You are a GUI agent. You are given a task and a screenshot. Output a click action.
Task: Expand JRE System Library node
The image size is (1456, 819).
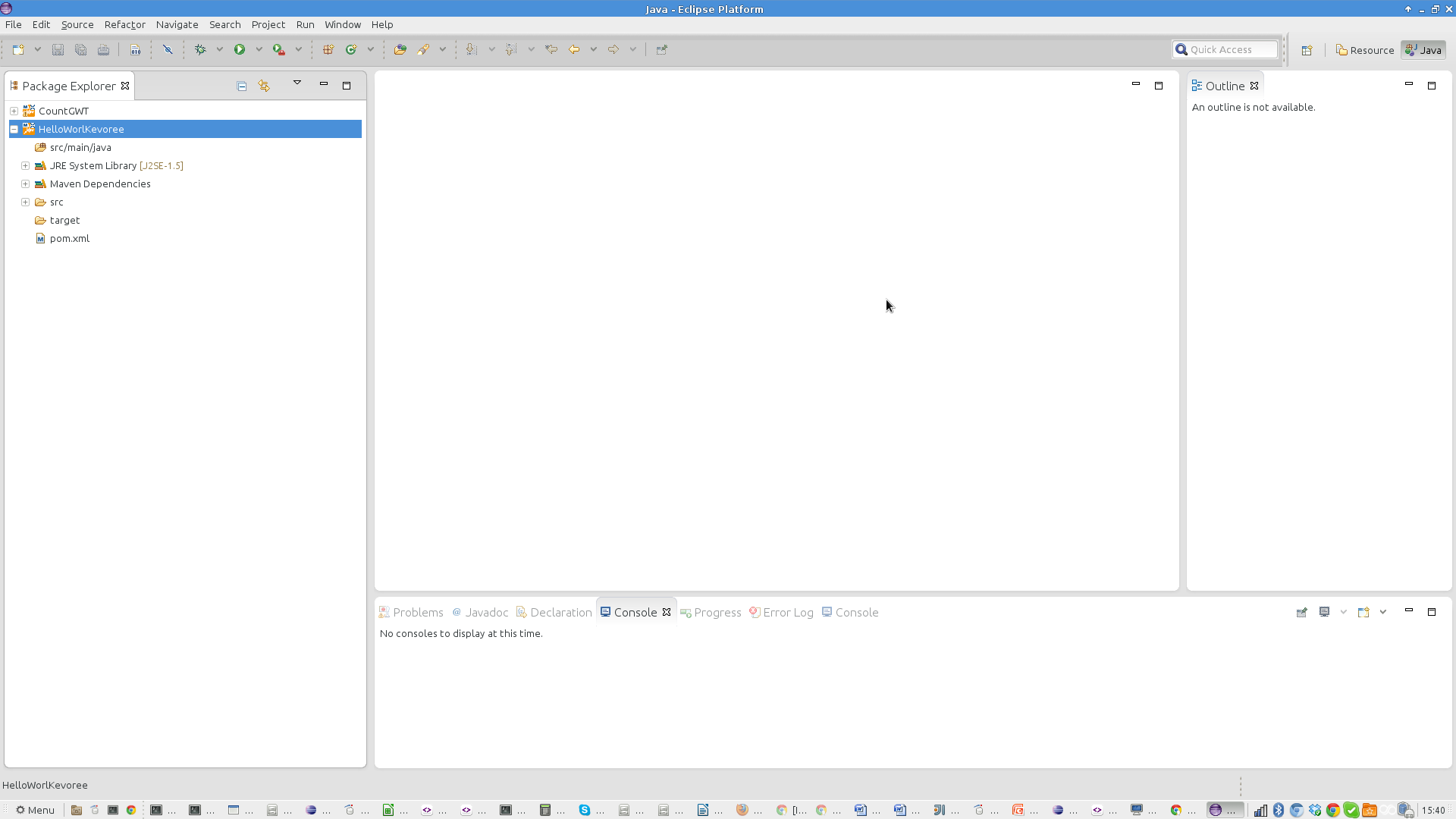point(25,165)
